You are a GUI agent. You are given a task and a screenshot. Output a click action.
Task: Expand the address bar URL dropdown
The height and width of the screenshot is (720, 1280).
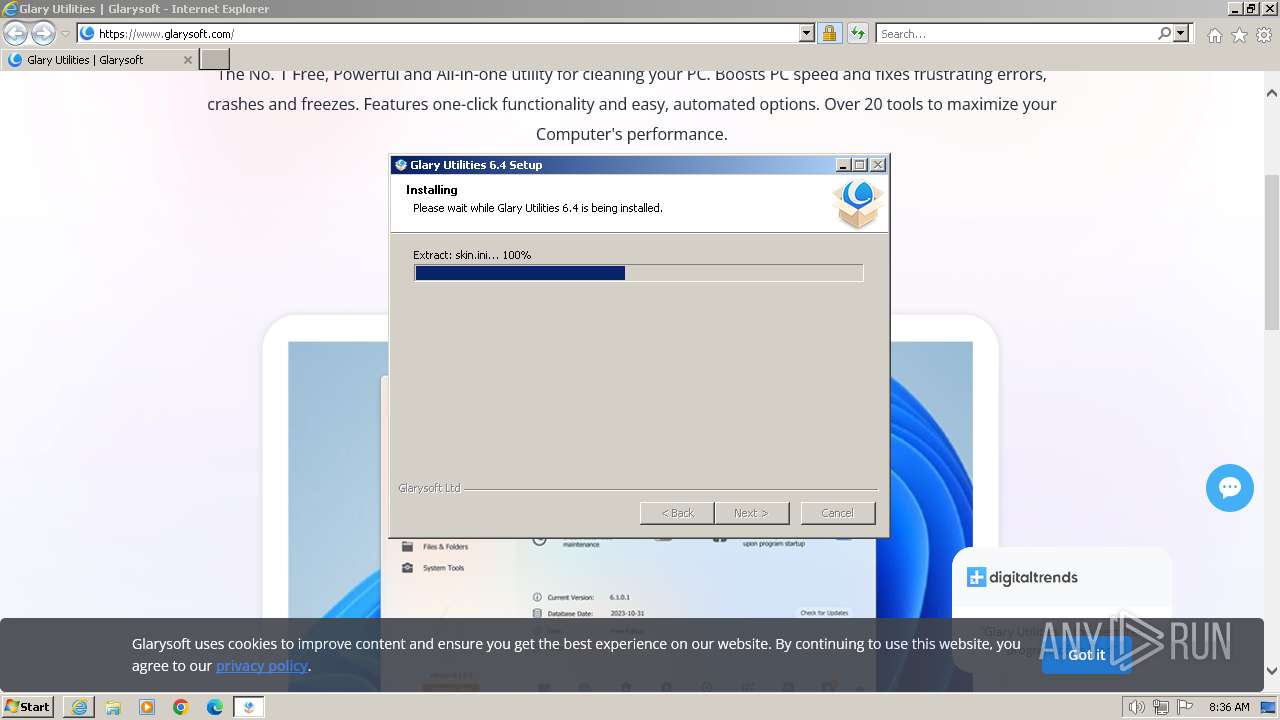coord(807,33)
